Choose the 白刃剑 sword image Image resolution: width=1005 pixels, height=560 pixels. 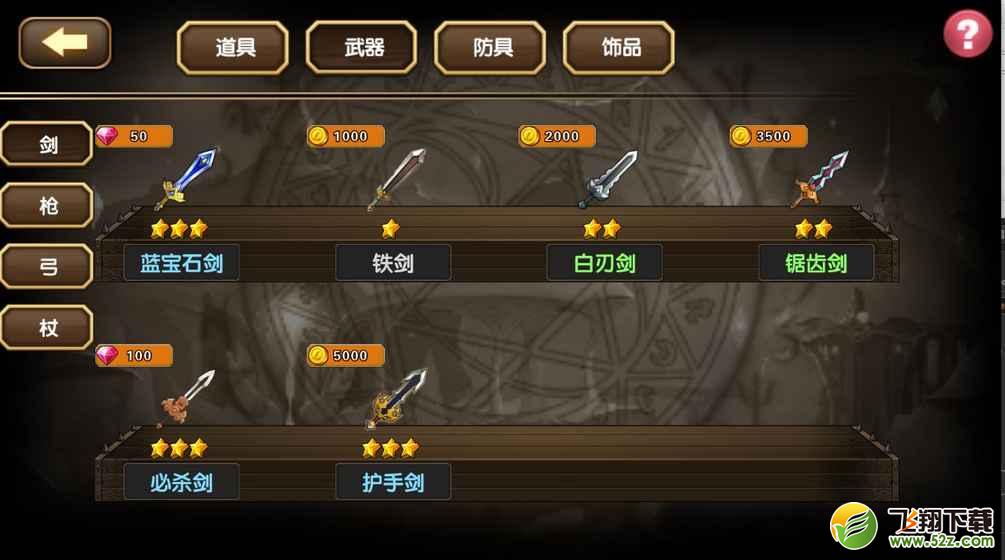608,179
